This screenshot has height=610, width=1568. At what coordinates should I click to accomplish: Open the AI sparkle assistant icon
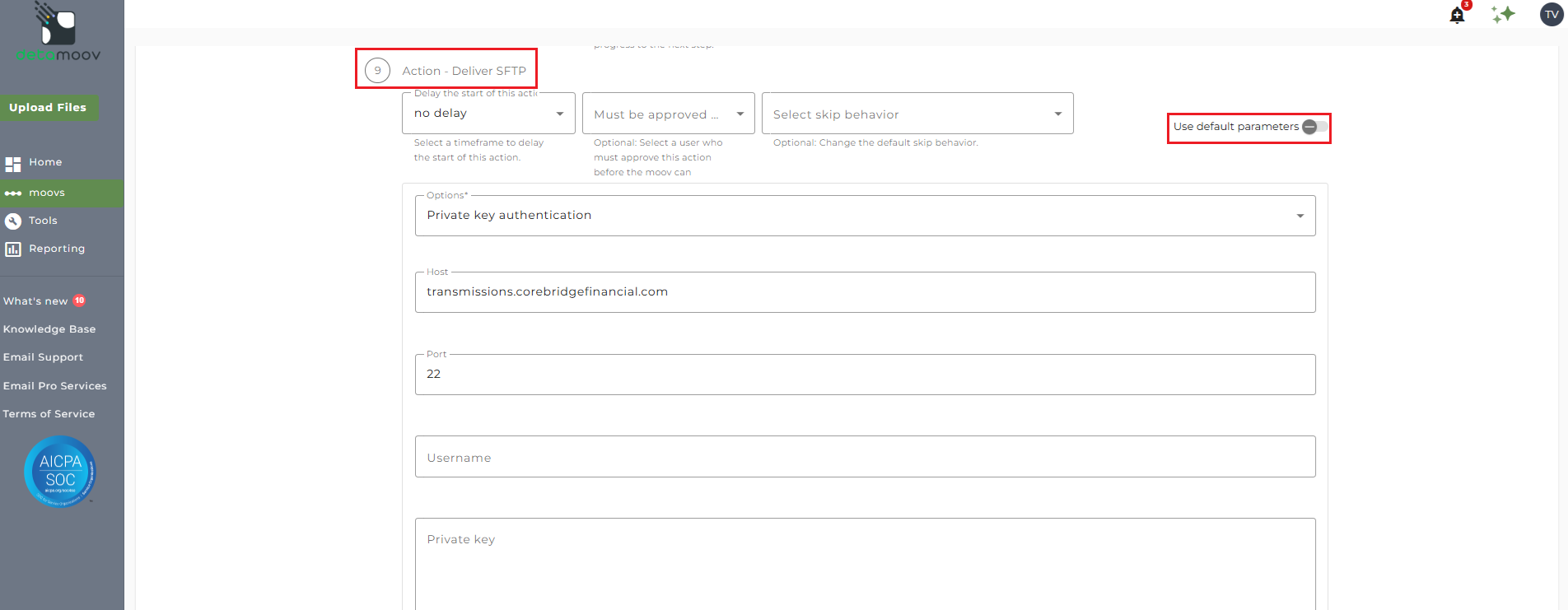click(1503, 14)
